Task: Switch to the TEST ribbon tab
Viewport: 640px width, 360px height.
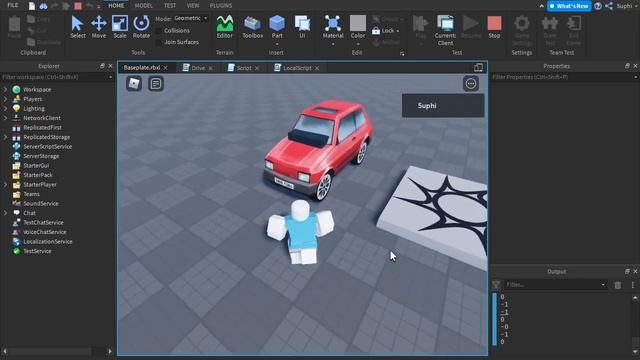Action: [x=170, y=6]
